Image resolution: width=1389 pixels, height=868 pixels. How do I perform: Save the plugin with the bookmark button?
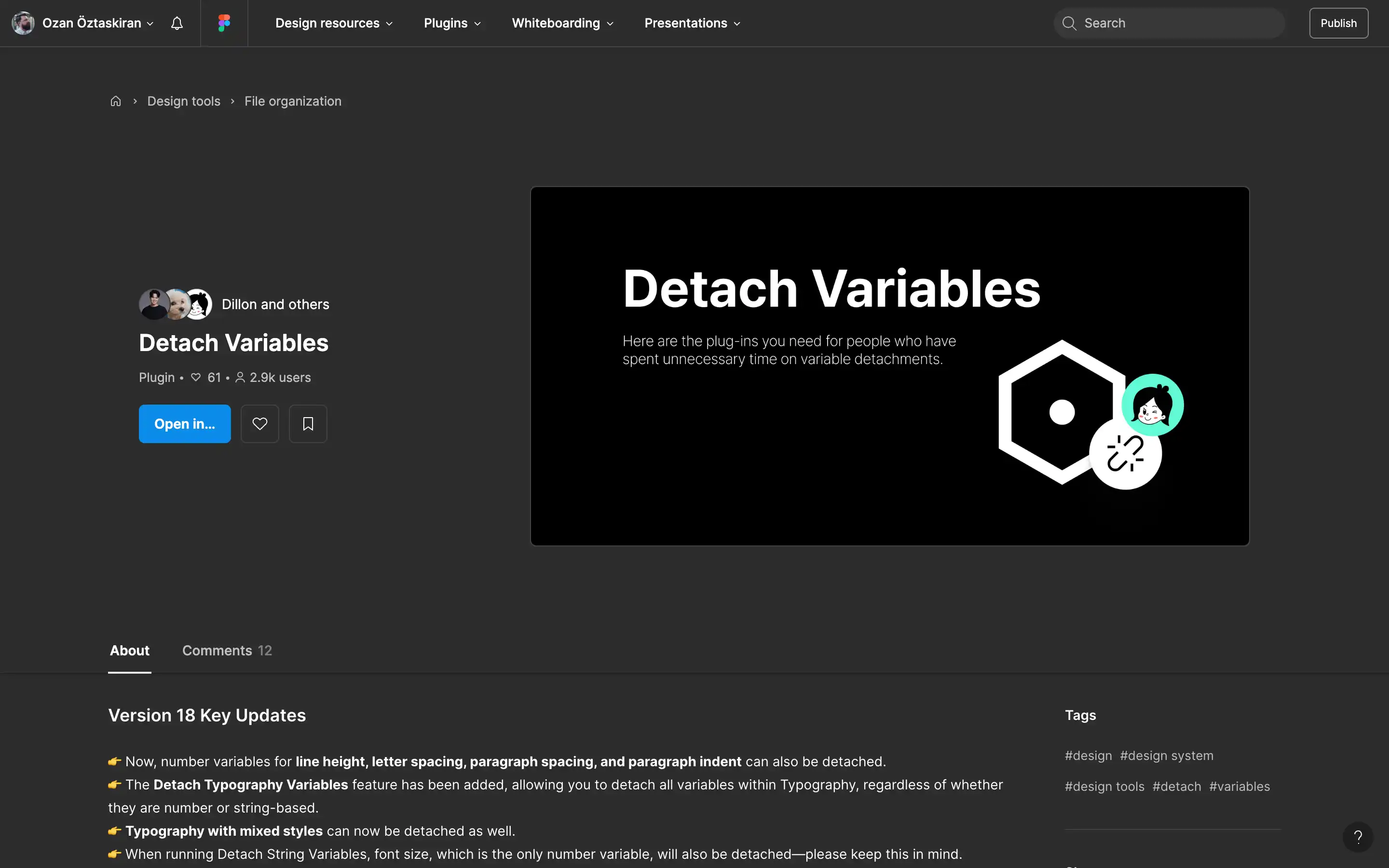point(308,424)
